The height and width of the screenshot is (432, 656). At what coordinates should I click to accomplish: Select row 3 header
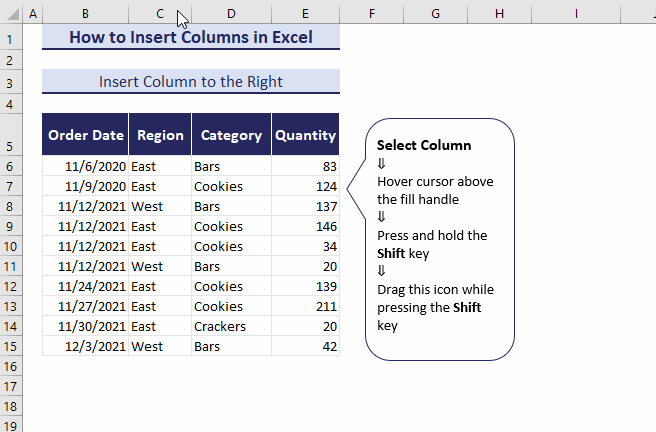[x=11, y=83]
